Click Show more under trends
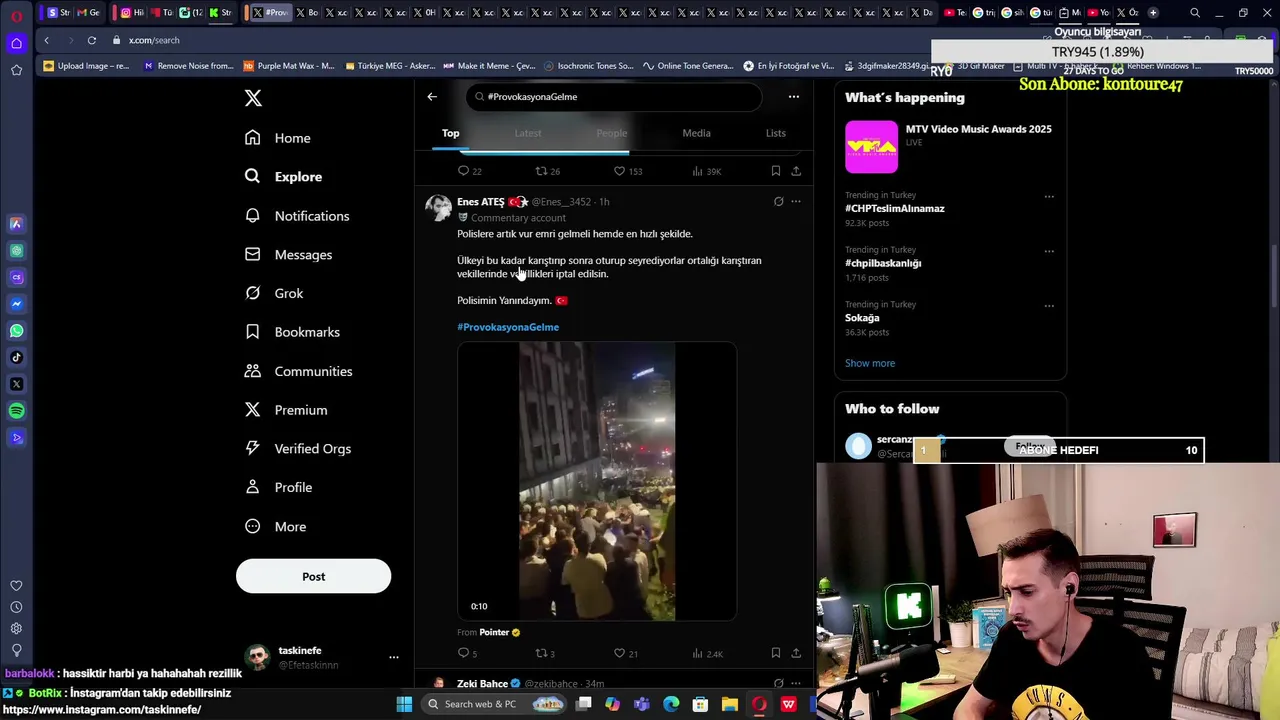 click(870, 363)
